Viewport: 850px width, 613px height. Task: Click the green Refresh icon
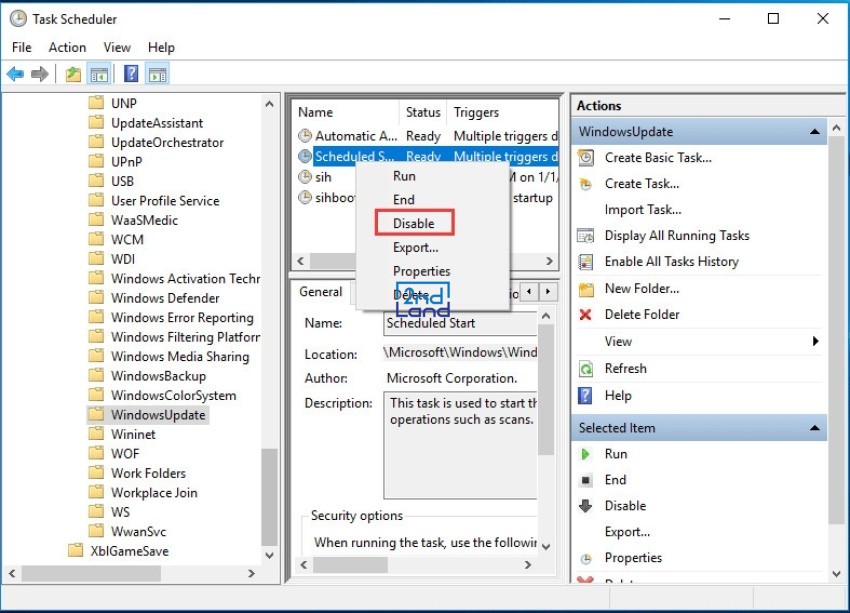(x=586, y=368)
